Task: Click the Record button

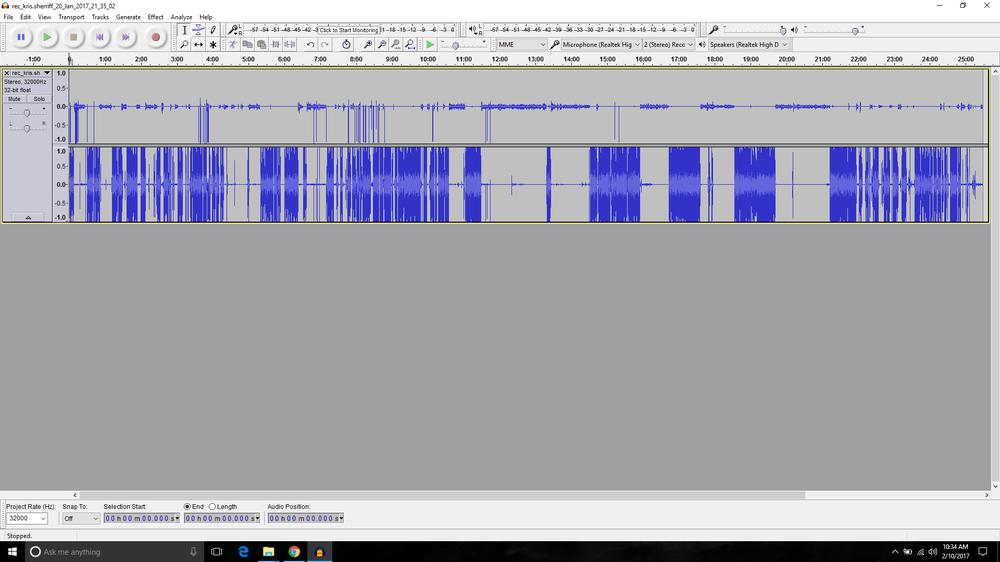Action: (x=155, y=37)
